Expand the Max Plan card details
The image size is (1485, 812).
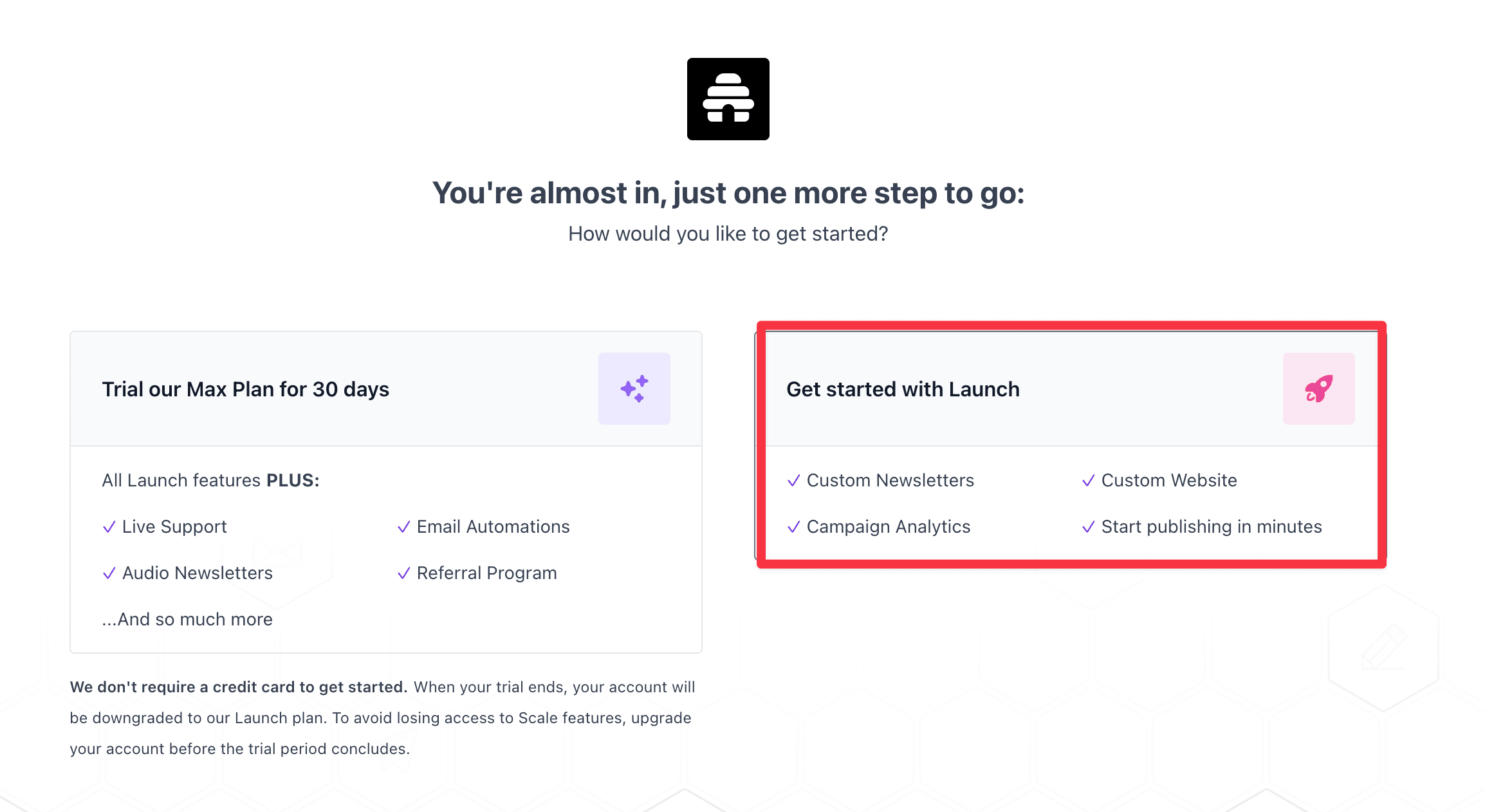click(385, 388)
